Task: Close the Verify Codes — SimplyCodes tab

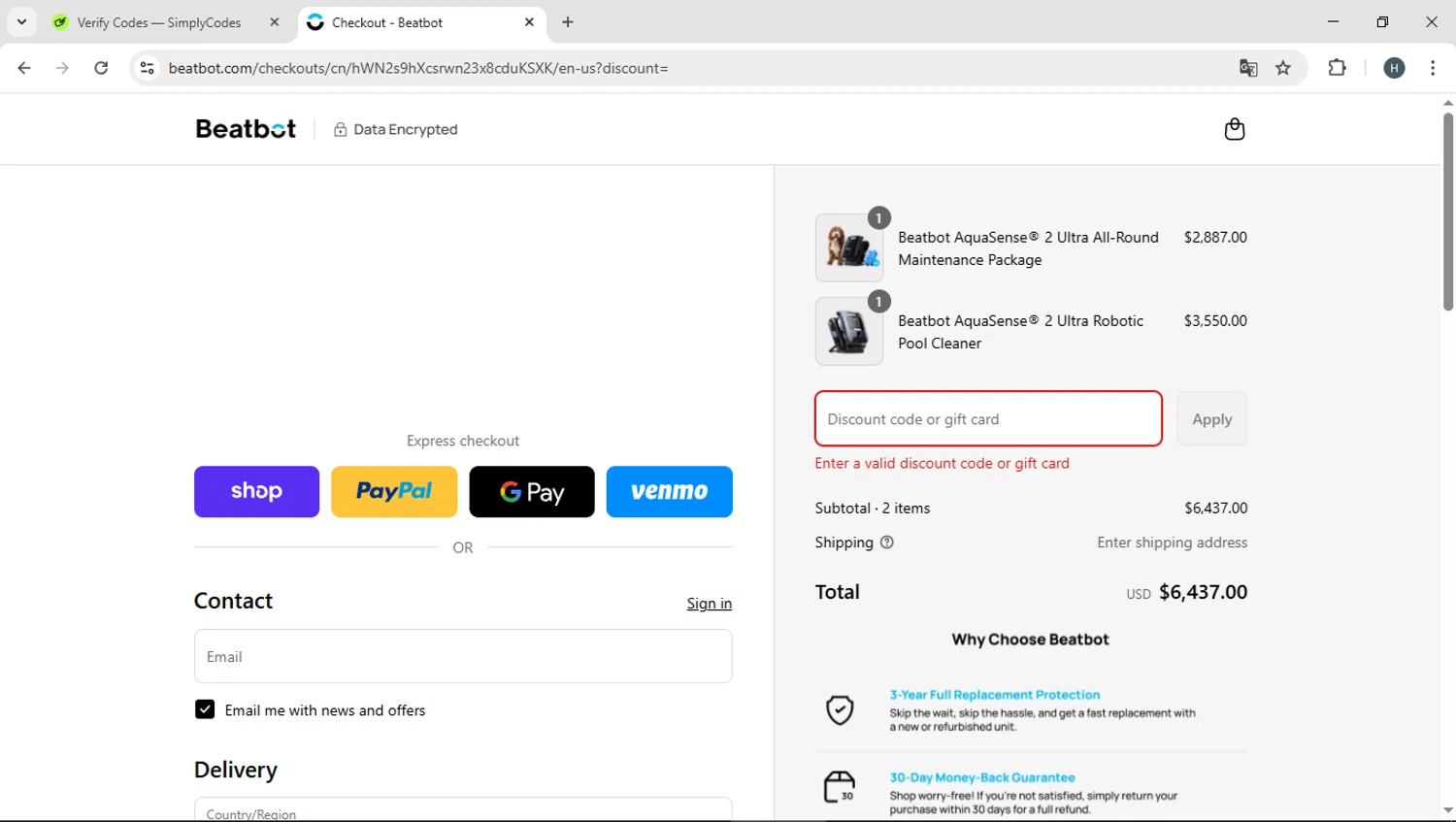Action: click(x=274, y=22)
